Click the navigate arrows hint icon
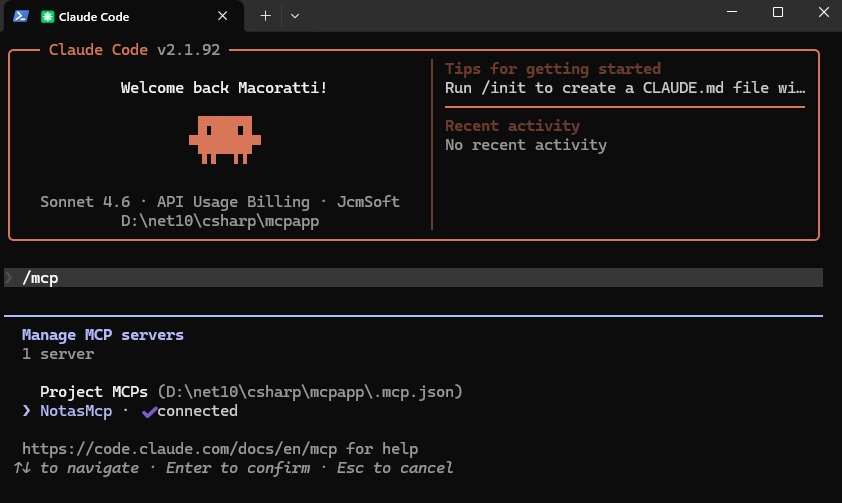Screen dimensions: 842x503 pyautogui.click(x=22, y=468)
